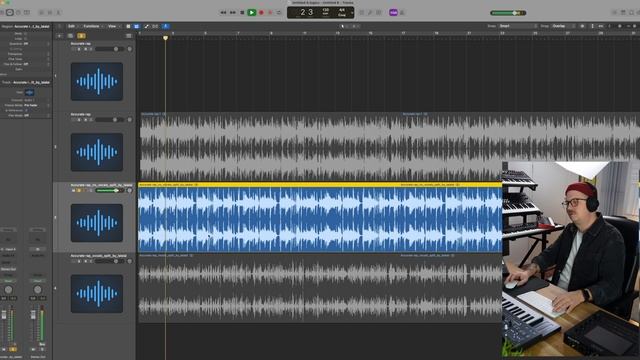Show Flex with the Flex button
The width and height of the screenshot is (640, 360).
(x=155, y=26)
